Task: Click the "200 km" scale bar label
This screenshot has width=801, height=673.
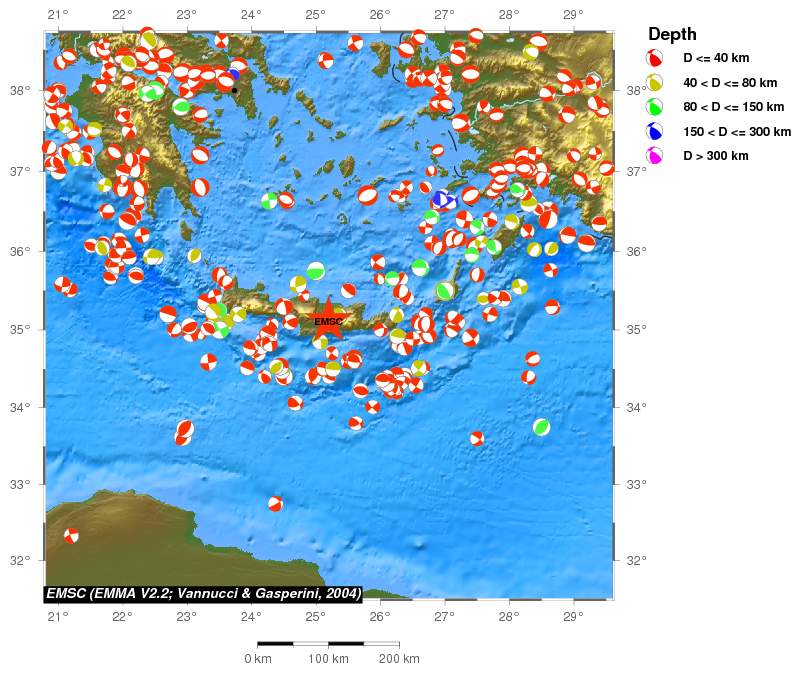Action: (x=399, y=659)
